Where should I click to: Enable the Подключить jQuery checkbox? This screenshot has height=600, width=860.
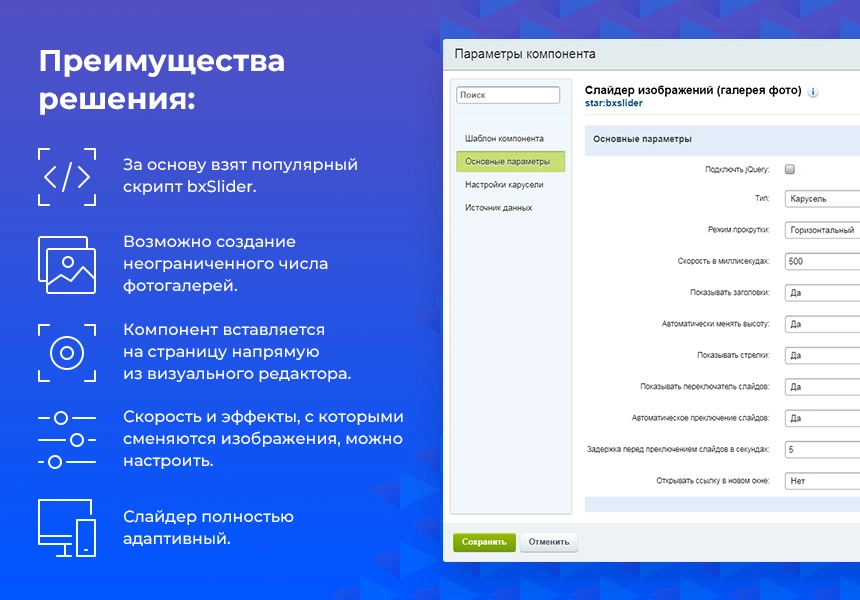[790, 169]
